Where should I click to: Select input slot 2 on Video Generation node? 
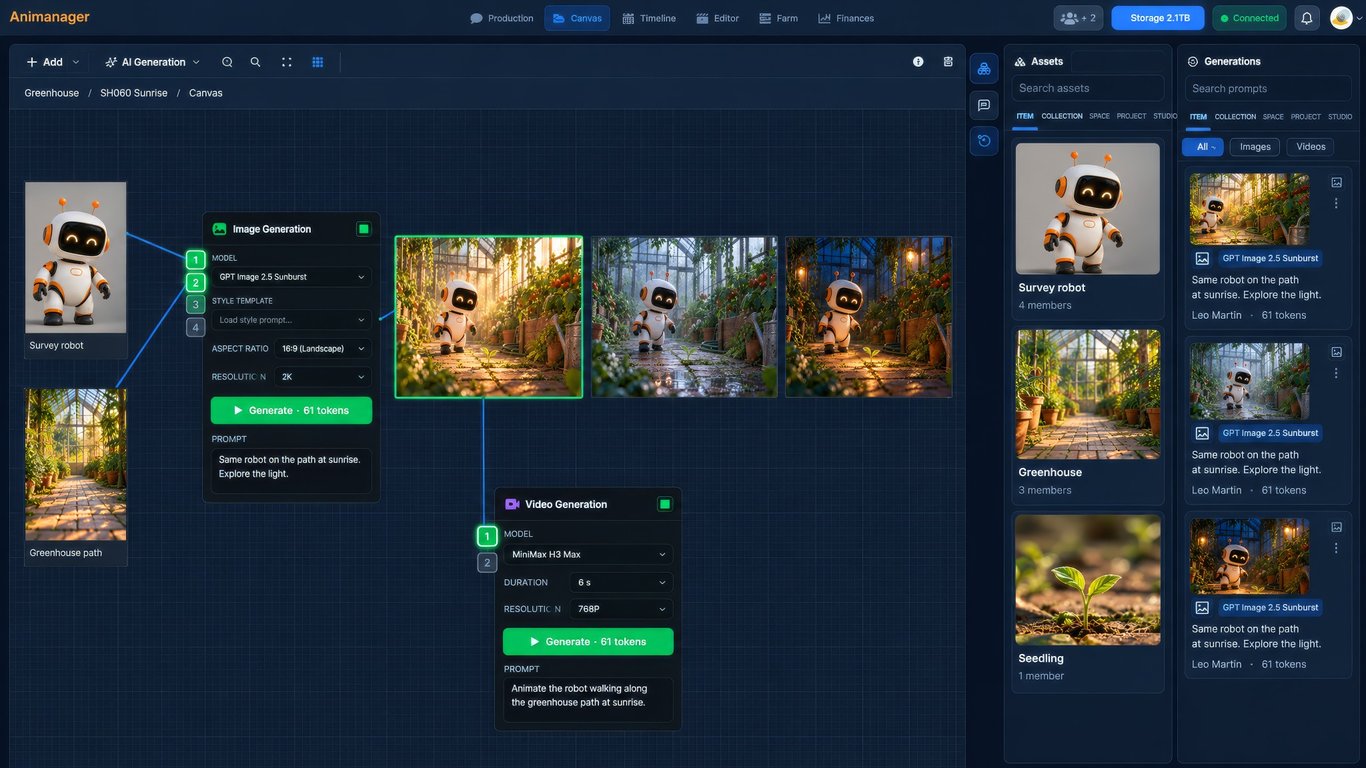tap(487, 562)
